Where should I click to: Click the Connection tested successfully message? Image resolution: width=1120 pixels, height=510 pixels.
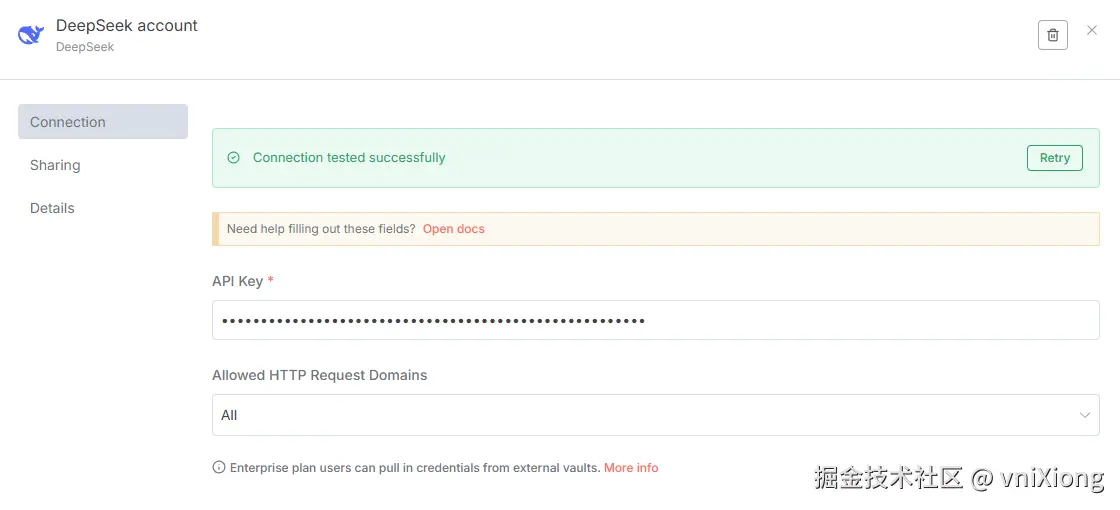click(x=349, y=158)
